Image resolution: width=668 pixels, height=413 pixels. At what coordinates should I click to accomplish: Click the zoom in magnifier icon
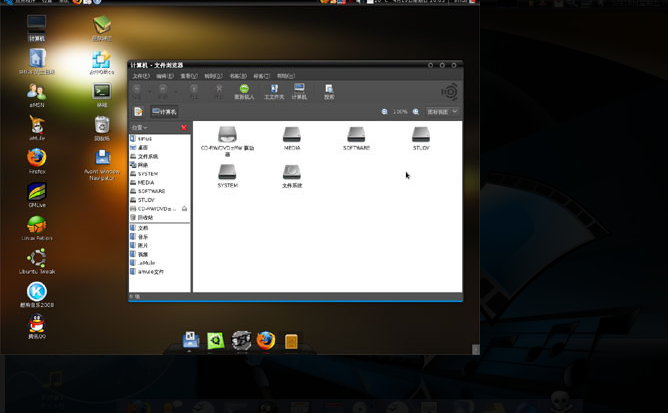(x=417, y=112)
